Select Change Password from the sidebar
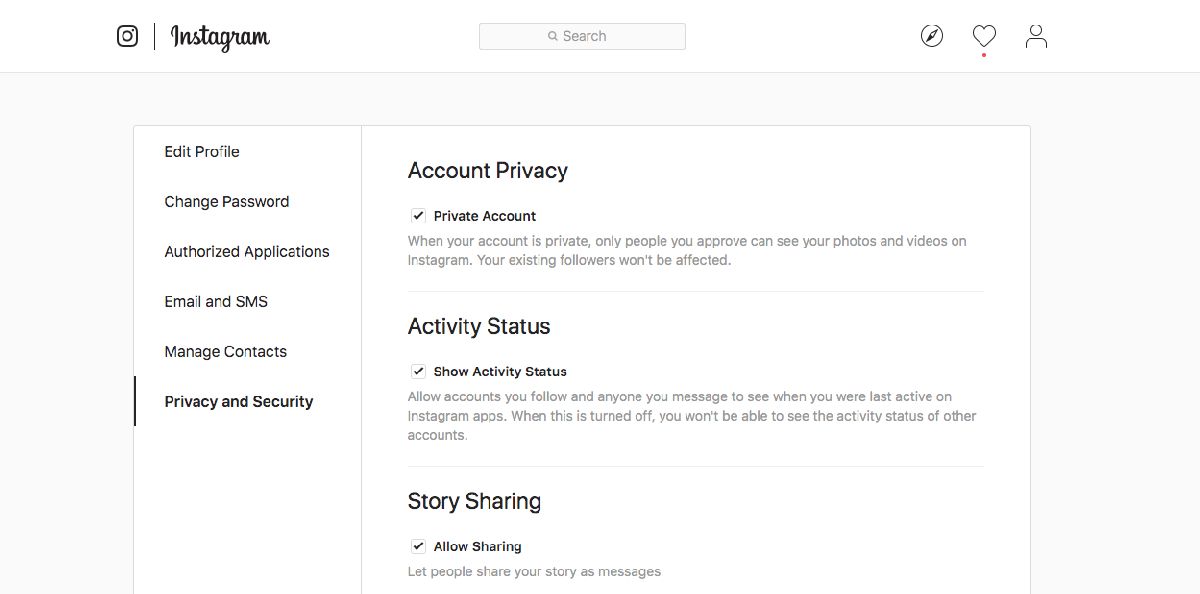1200x594 pixels. (227, 202)
